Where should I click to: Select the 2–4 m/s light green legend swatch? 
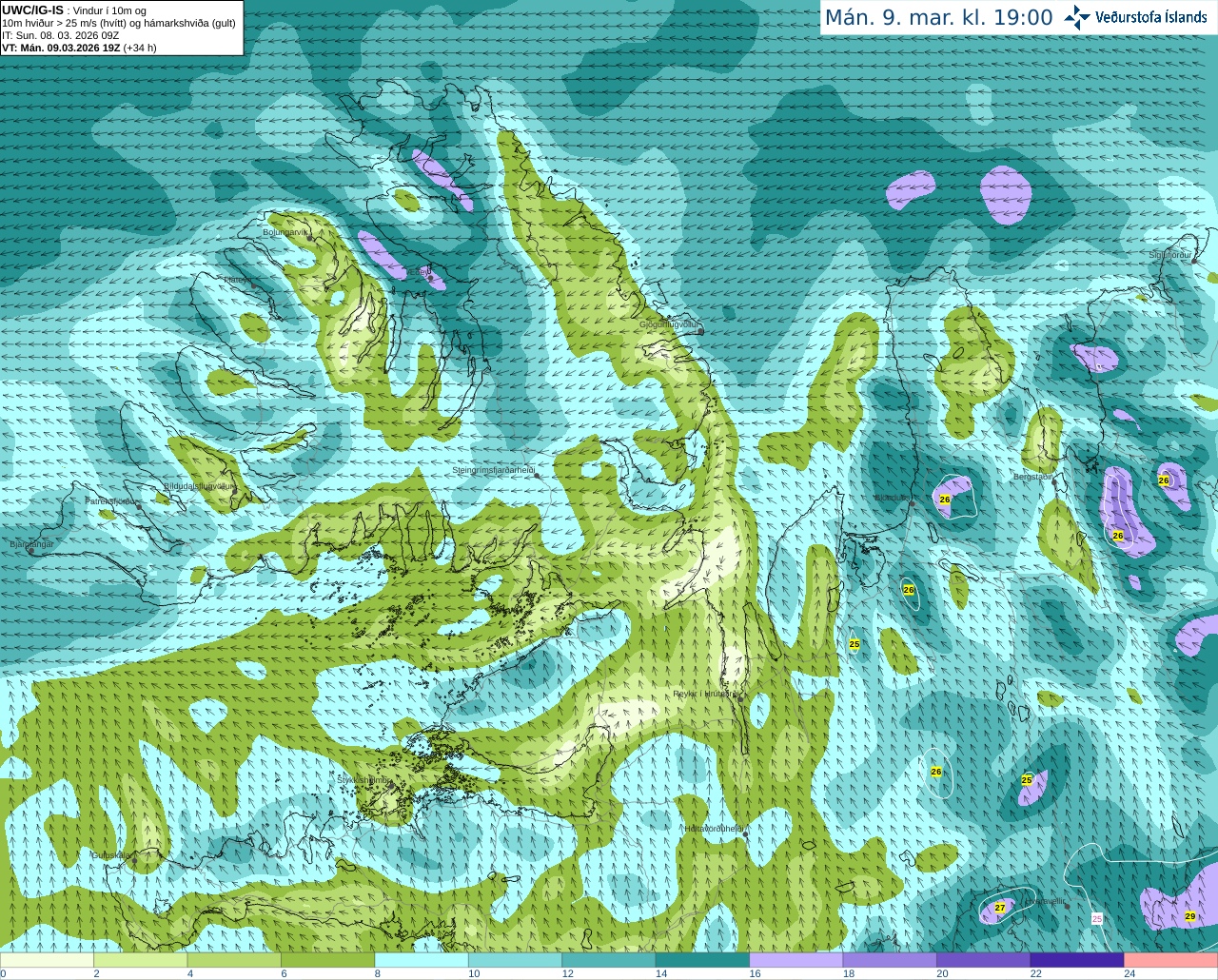pyautogui.click(x=141, y=960)
